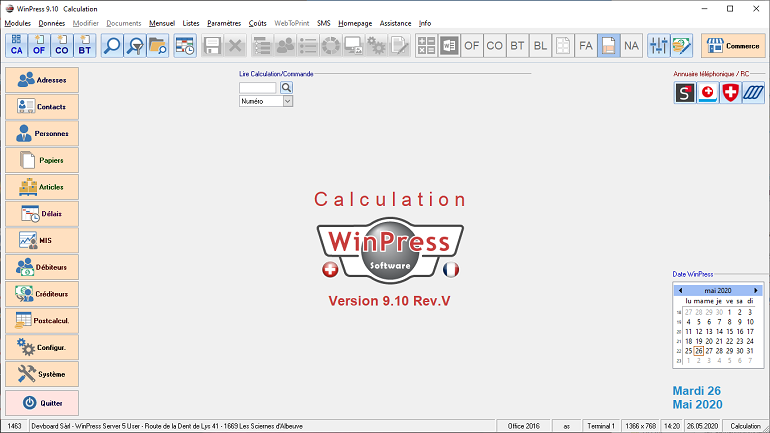
Task: Click the BL delivery note toolbar button
Action: click(x=540, y=46)
